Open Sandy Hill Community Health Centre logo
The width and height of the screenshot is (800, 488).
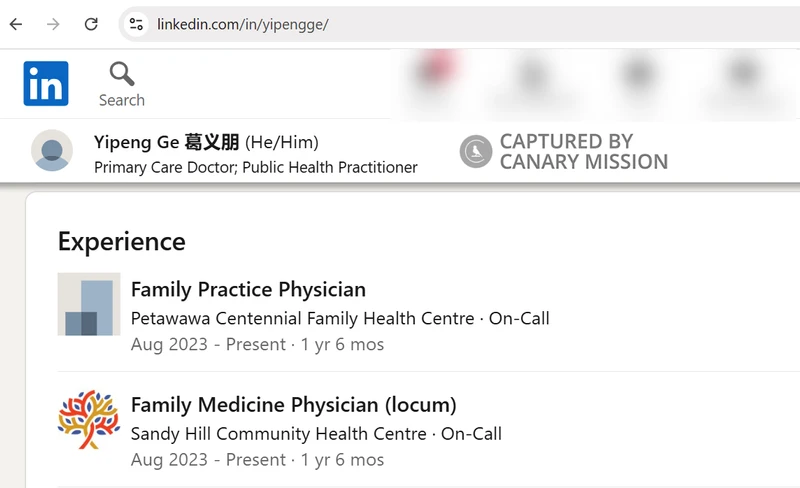(x=89, y=420)
